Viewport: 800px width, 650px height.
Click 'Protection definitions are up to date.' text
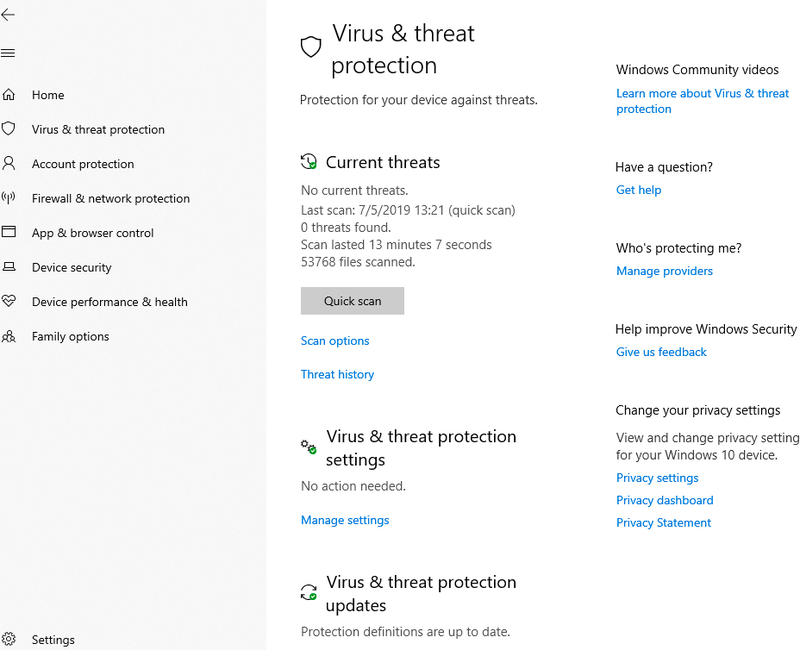405,632
